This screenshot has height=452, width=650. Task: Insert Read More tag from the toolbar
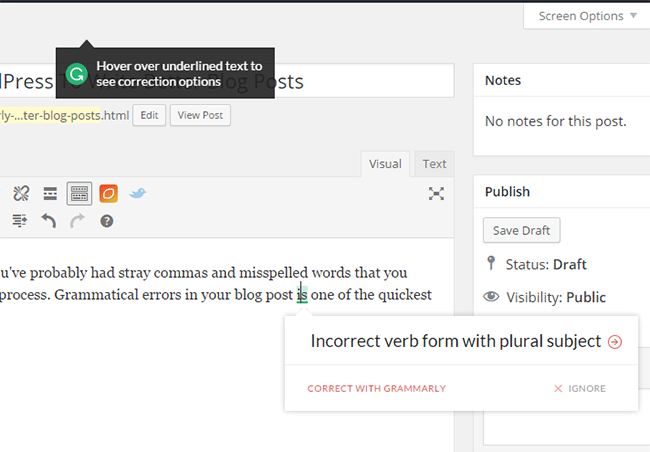point(49,193)
